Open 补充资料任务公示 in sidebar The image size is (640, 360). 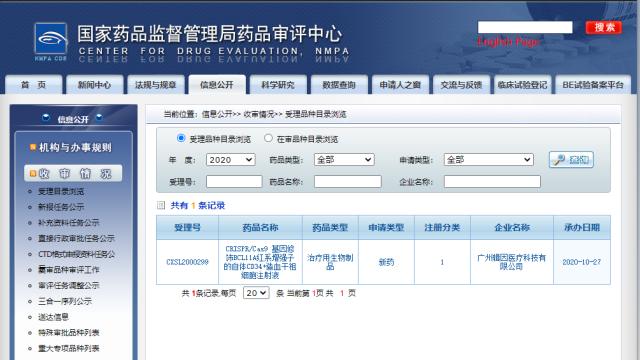click(69, 222)
